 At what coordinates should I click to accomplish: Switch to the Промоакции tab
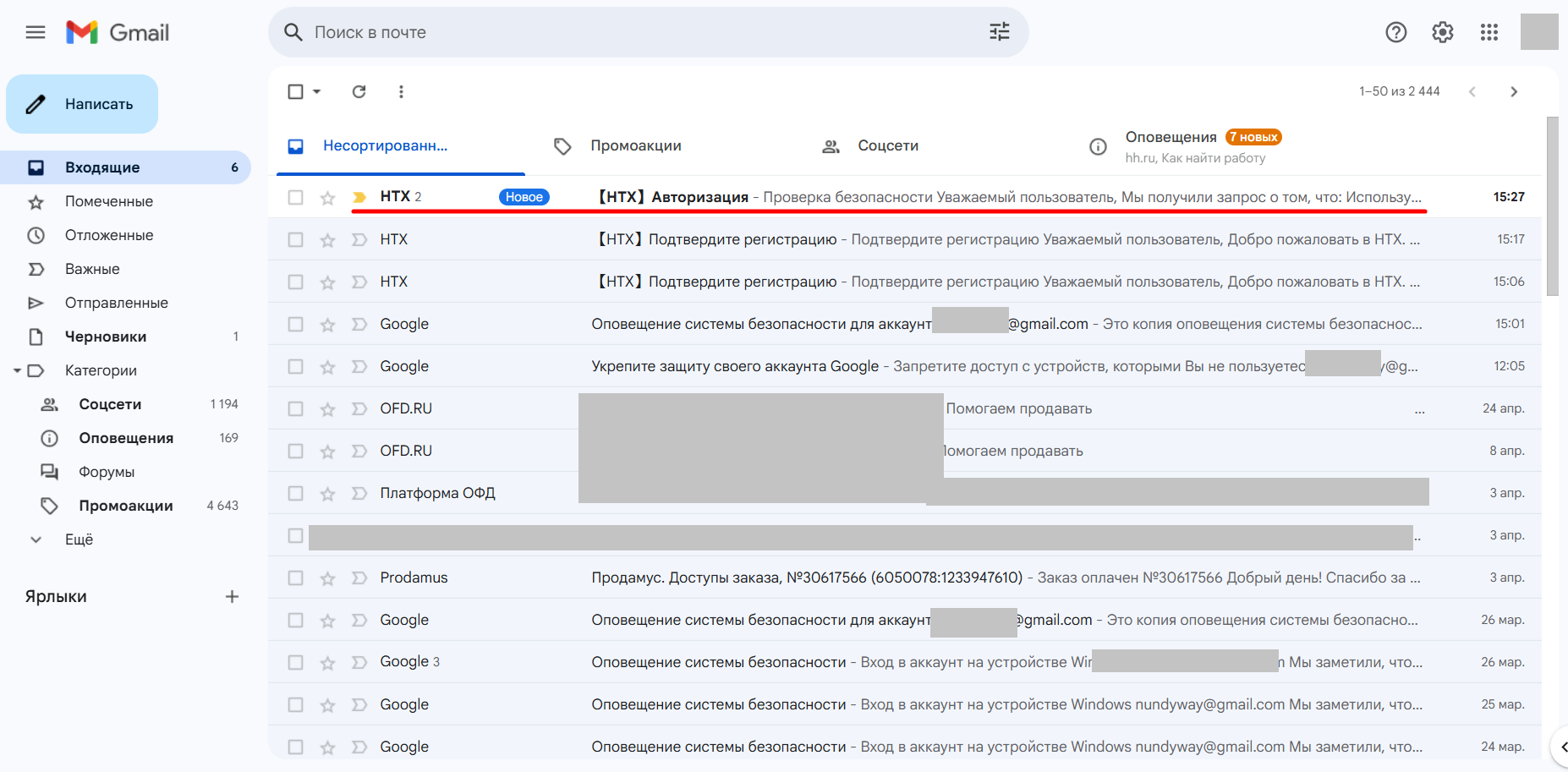pos(635,145)
